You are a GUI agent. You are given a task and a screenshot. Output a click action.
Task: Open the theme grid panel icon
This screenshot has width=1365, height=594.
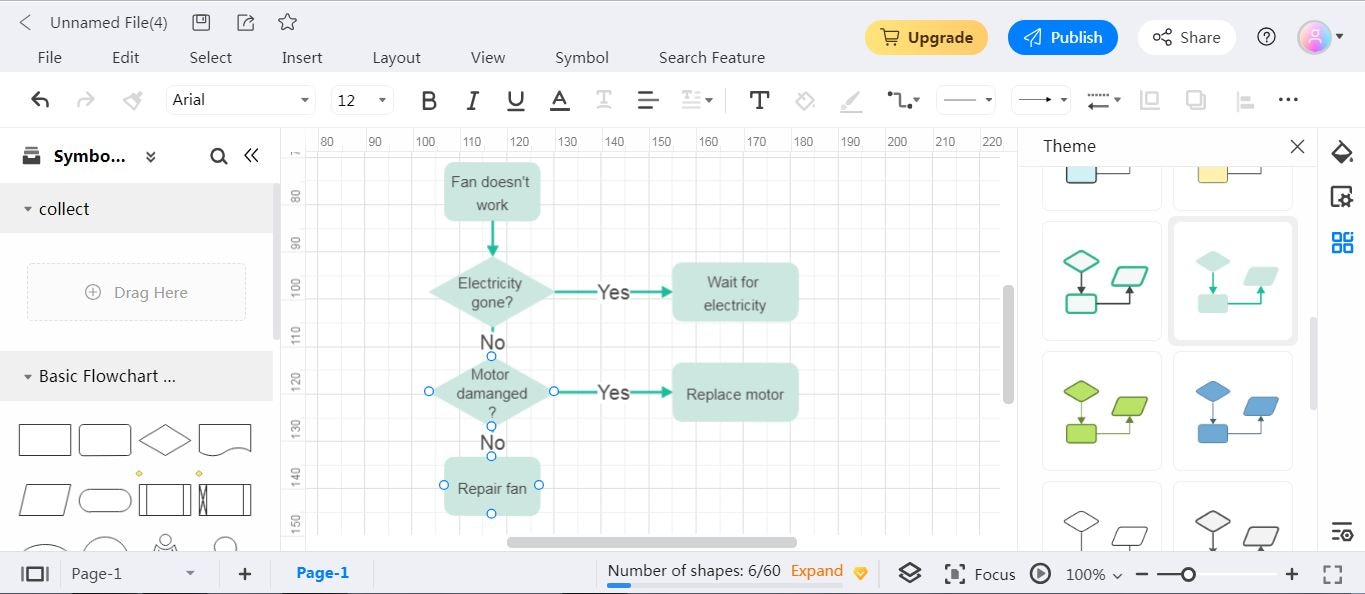pyautogui.click(x=1342, y=243)
